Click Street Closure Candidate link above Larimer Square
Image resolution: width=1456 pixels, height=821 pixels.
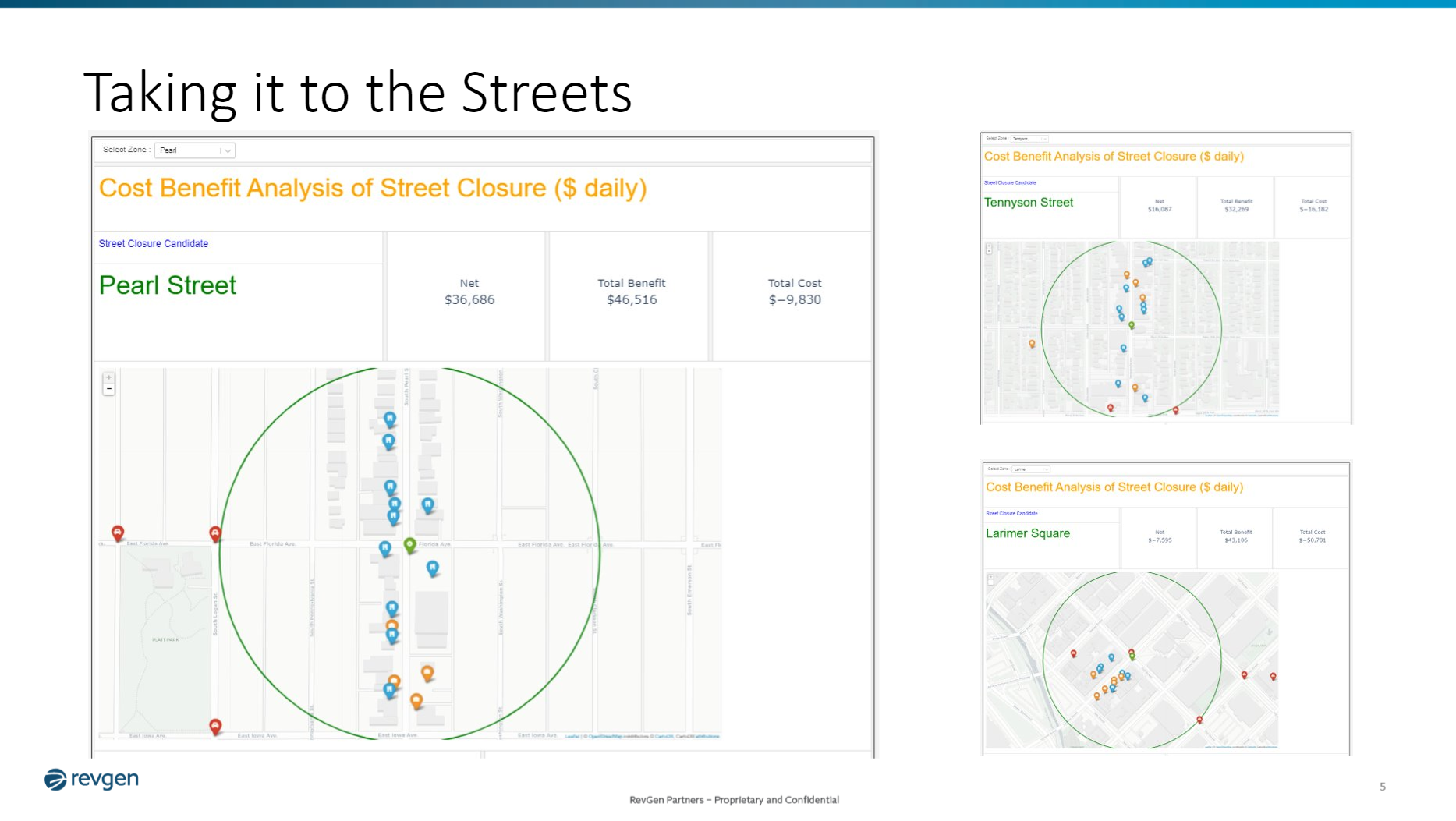pyautogui.click(x=1011, y=513)
